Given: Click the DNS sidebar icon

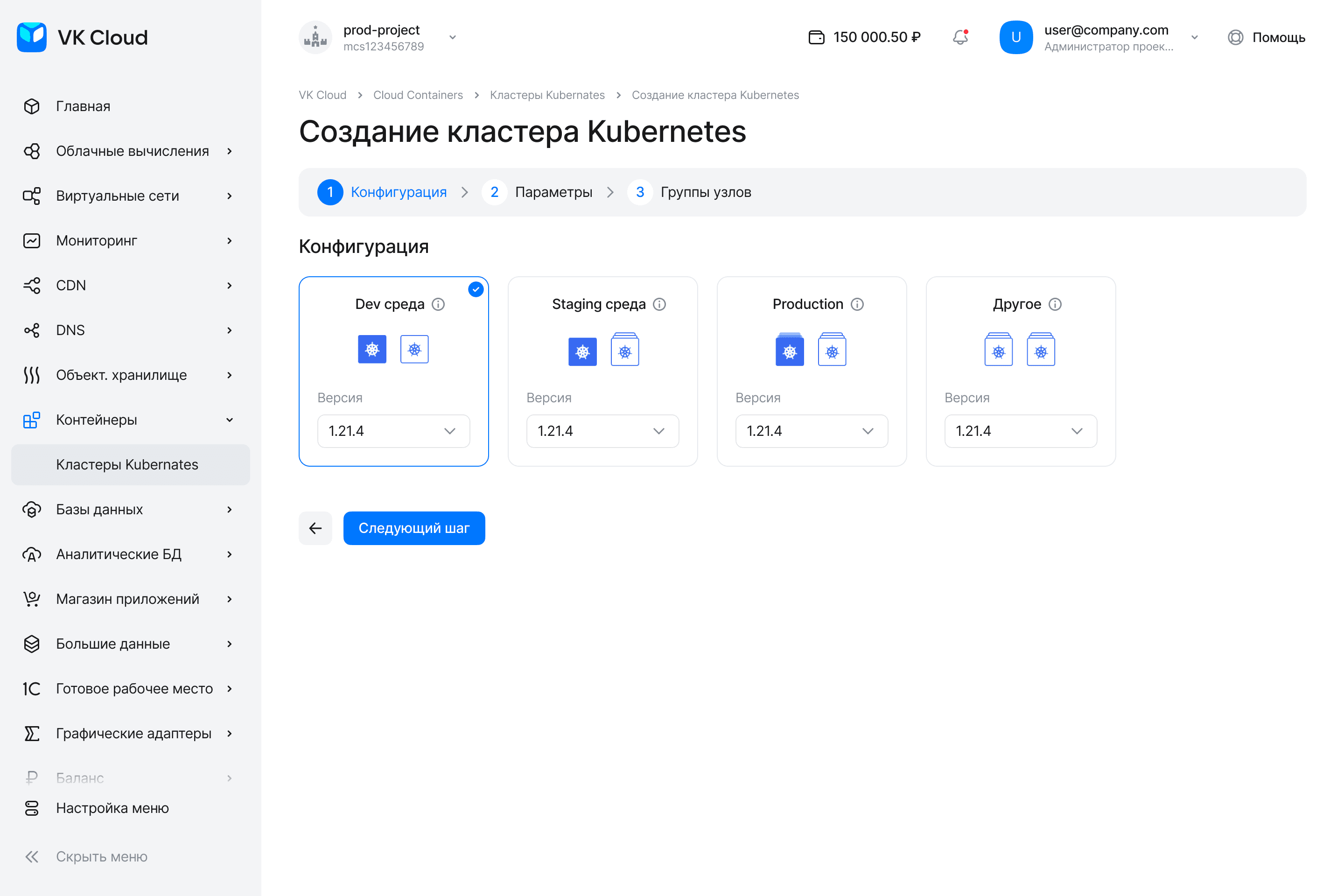Looking at the screenshot, I should 31,330.
